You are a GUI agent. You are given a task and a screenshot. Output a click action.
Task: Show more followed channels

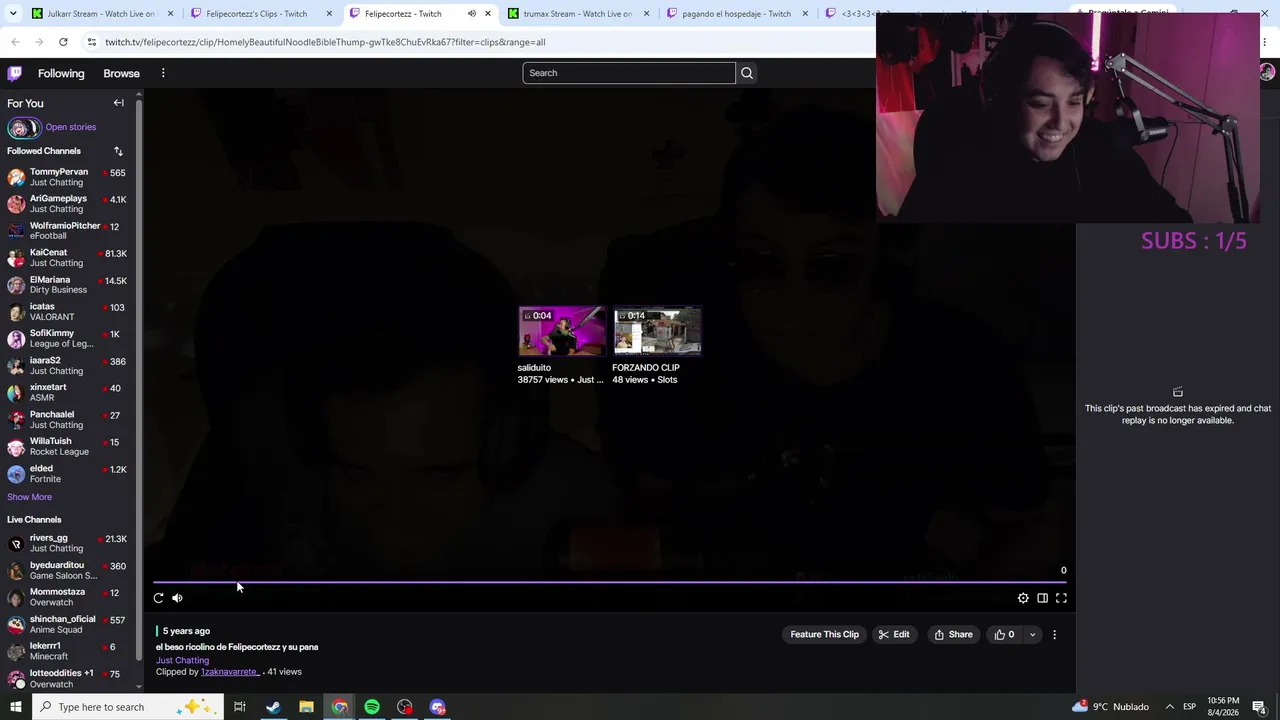[x=29, y=497]
